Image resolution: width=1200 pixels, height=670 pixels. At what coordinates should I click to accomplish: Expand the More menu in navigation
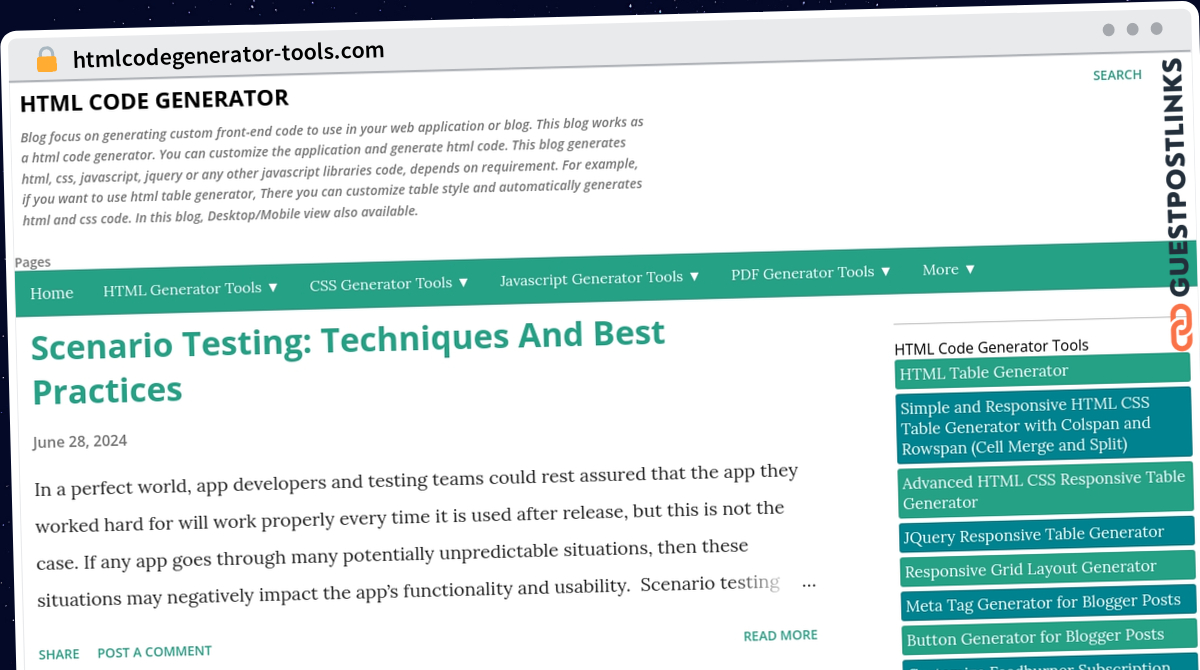pyautogui.click(x=948, y=270)
